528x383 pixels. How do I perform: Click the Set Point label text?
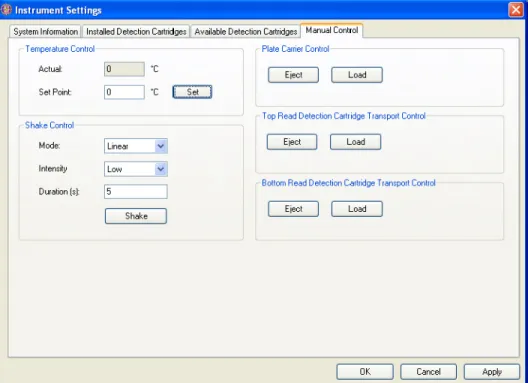click(55, 92)
